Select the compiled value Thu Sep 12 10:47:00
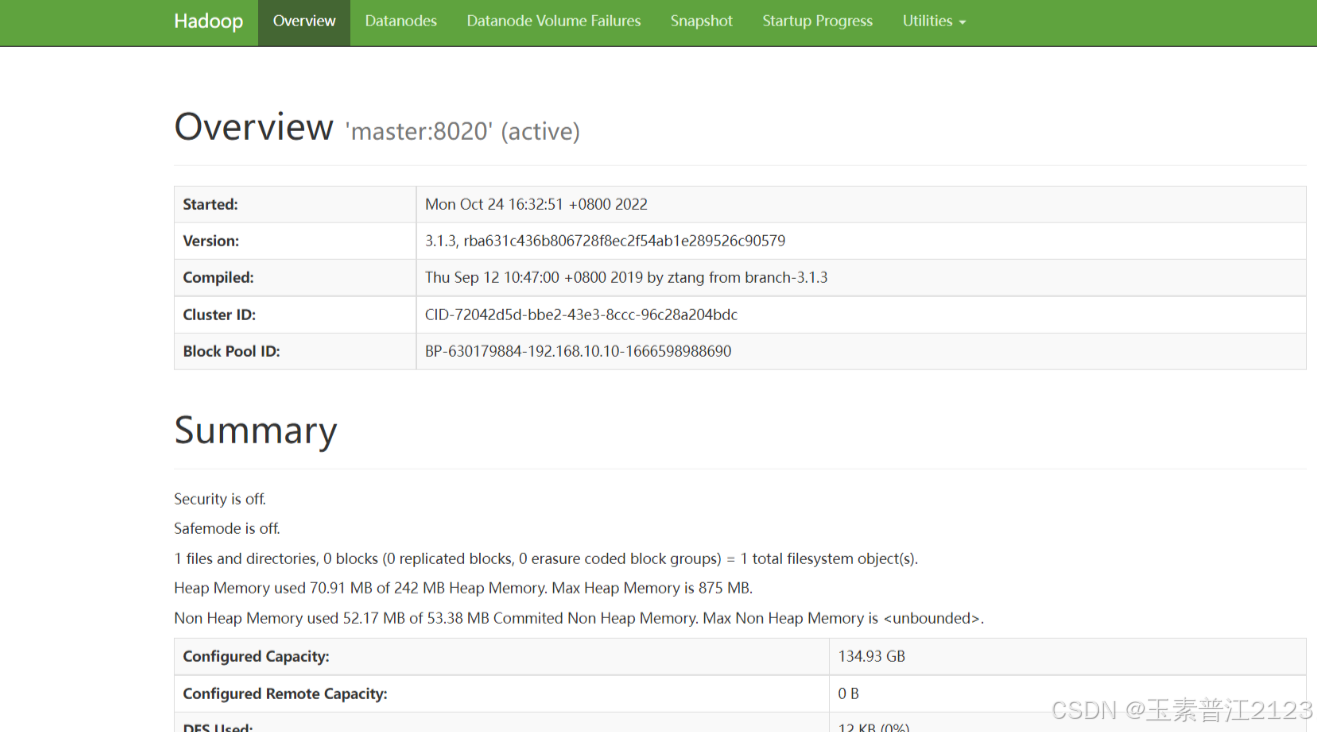This screenshot has height=732, width=1317. (626, 277)
